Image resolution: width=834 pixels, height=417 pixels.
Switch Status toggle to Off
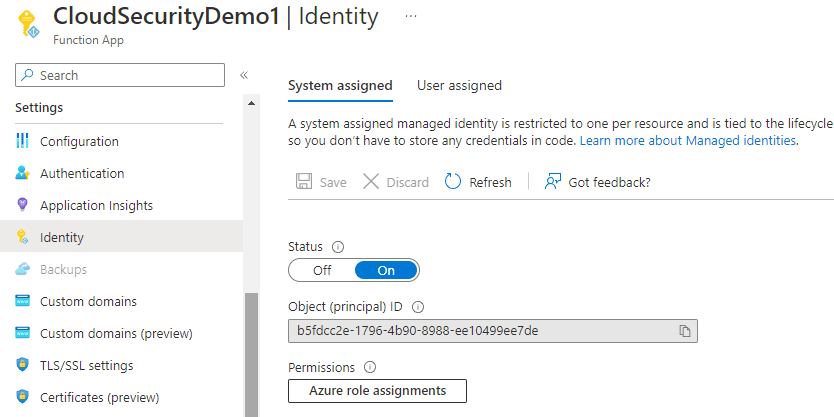(x=322, y=270)
